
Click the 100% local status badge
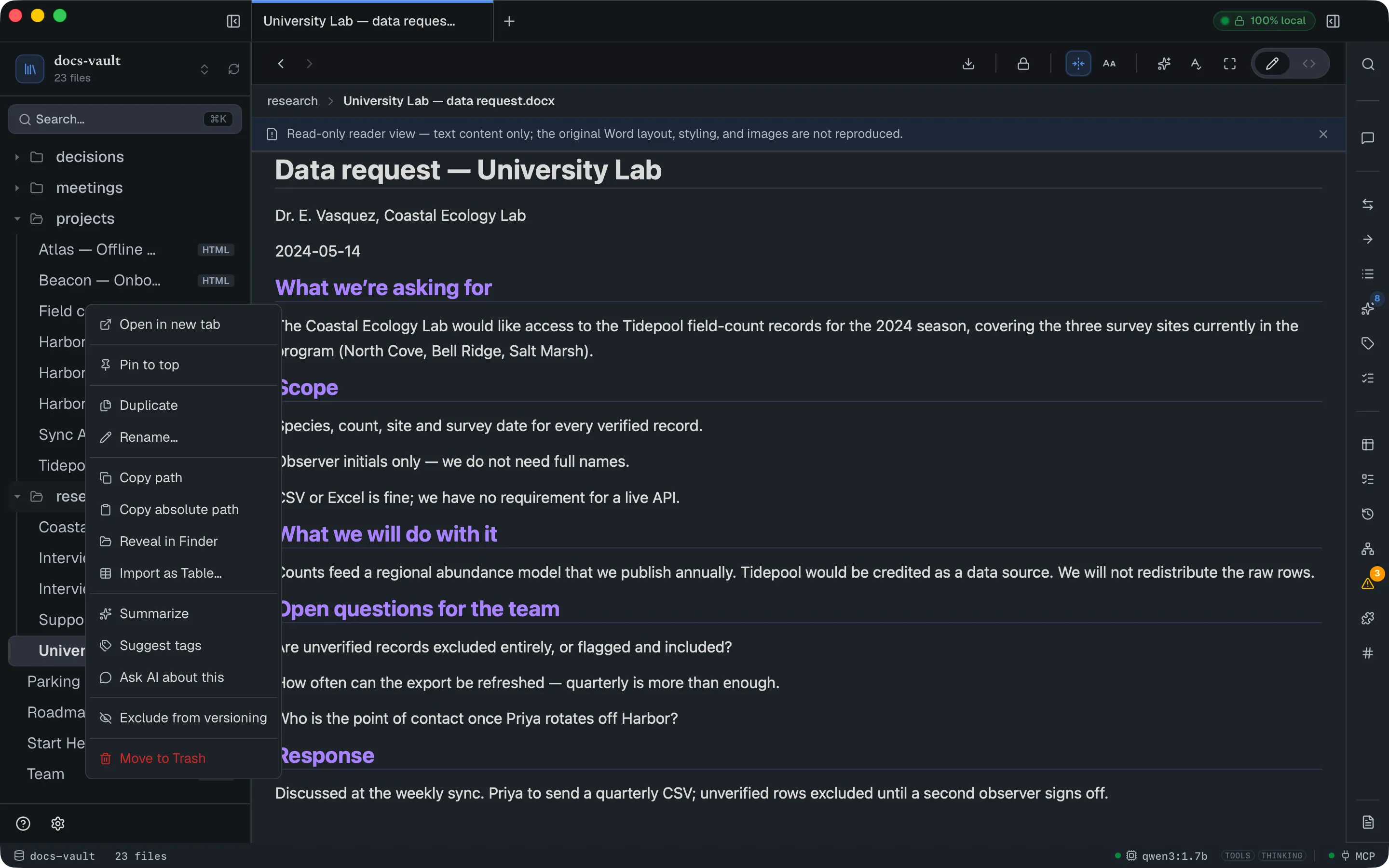(1264, 21)
